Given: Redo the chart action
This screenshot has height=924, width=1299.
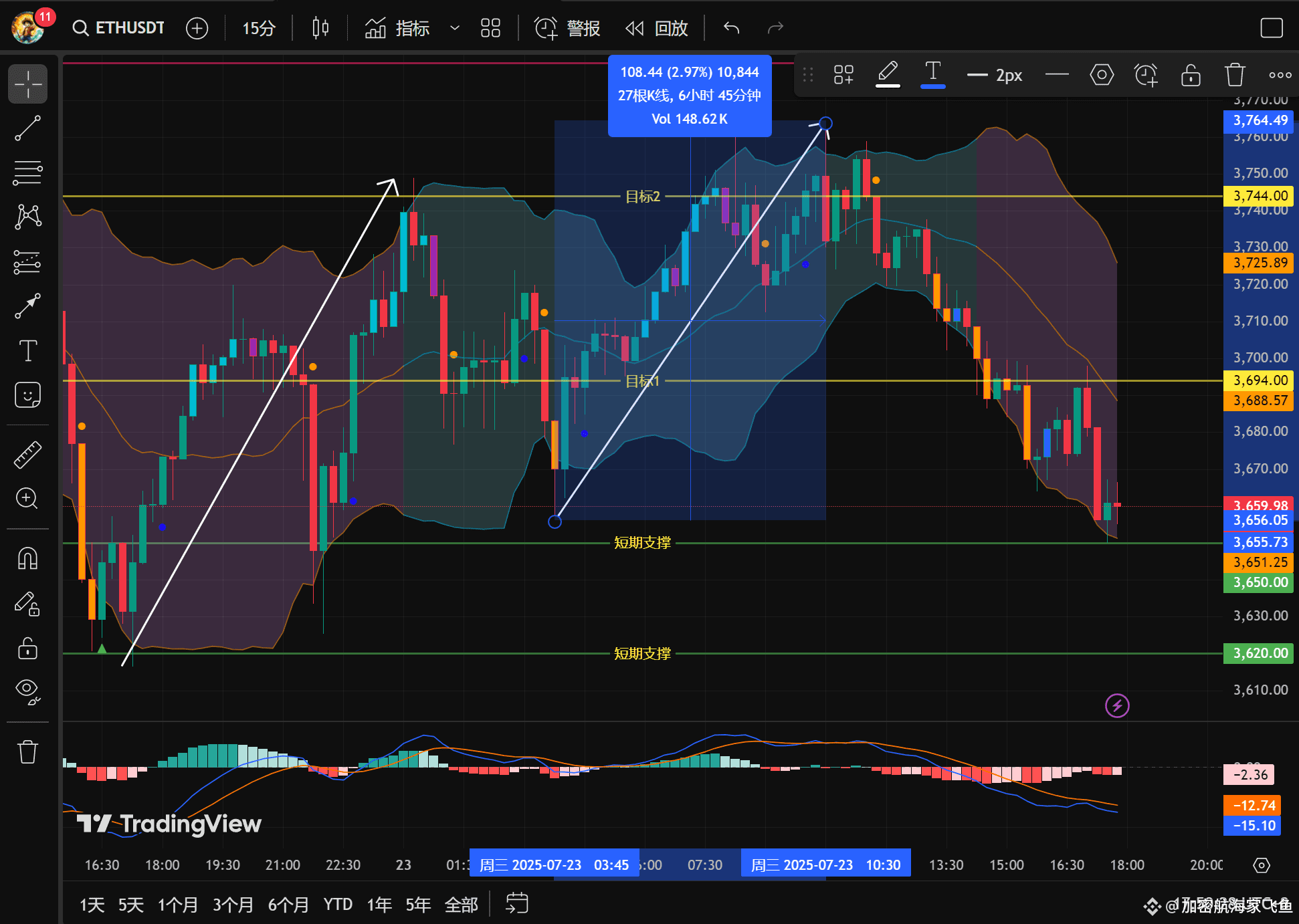Looking at the screenshot, I should coord(775,28).
